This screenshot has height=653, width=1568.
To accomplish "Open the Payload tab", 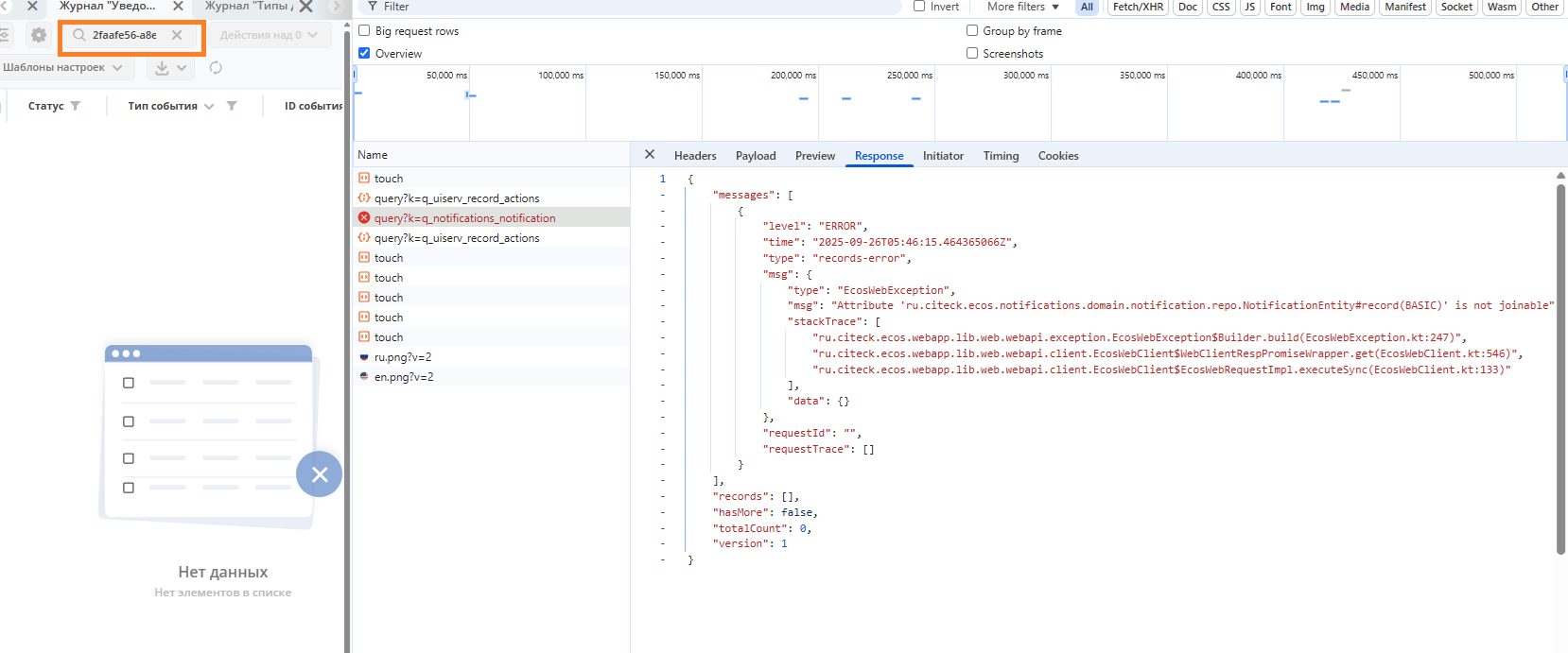I will click(x=756, y=156).
